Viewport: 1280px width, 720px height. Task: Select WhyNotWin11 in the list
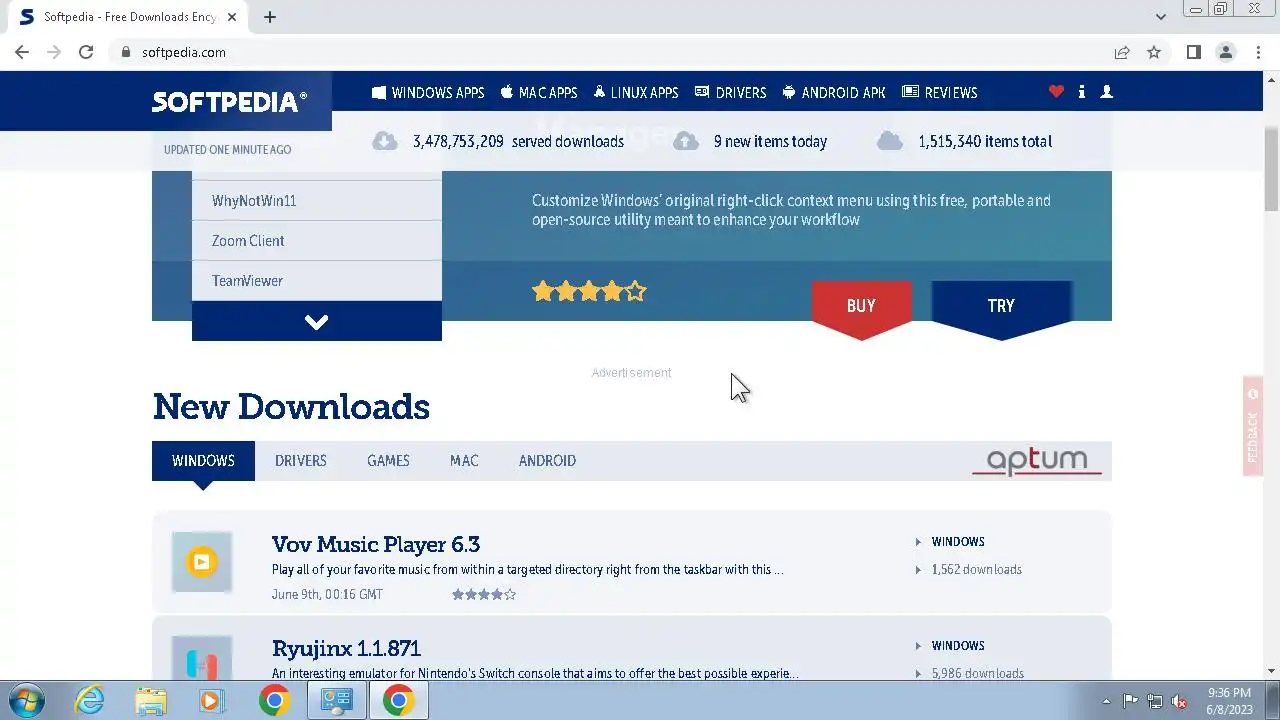click(x=317, y=201)
